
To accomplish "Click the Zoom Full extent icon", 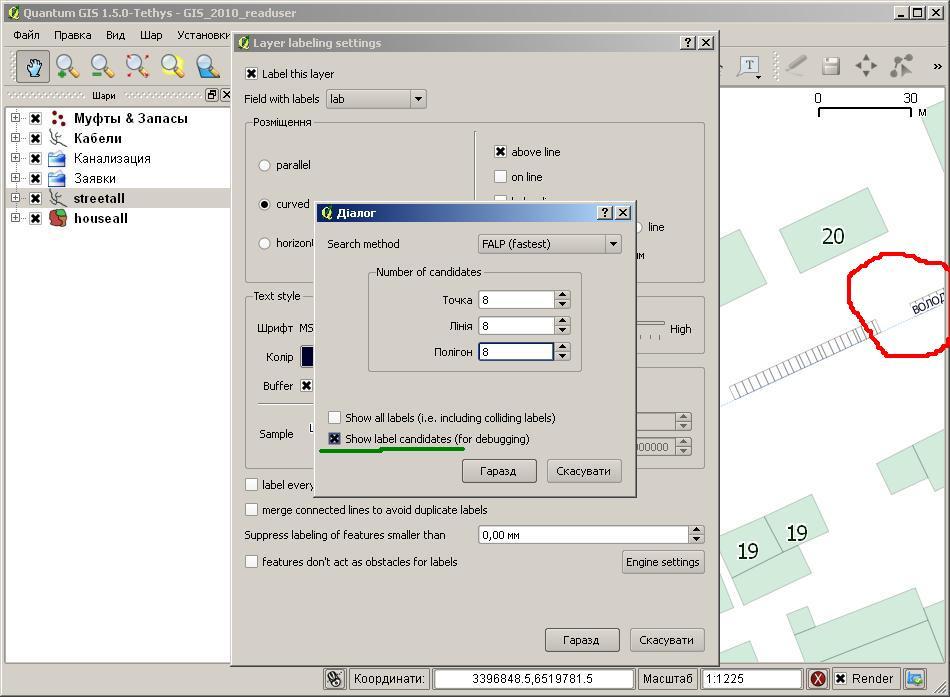I will point(137,67).
